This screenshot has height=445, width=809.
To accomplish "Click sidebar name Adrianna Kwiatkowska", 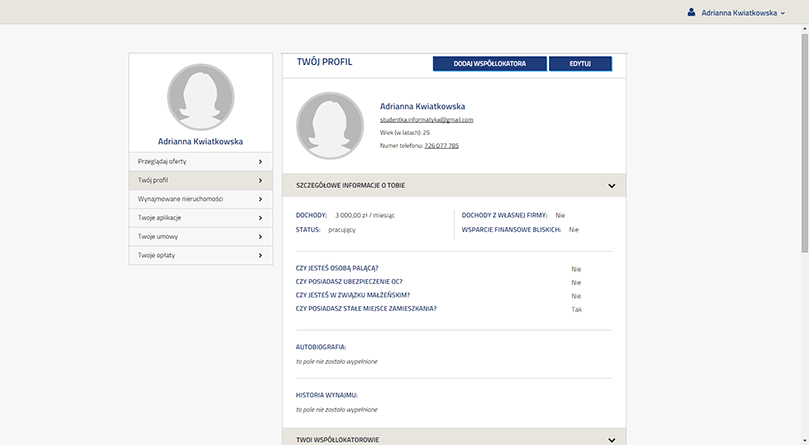I will 200,141.
